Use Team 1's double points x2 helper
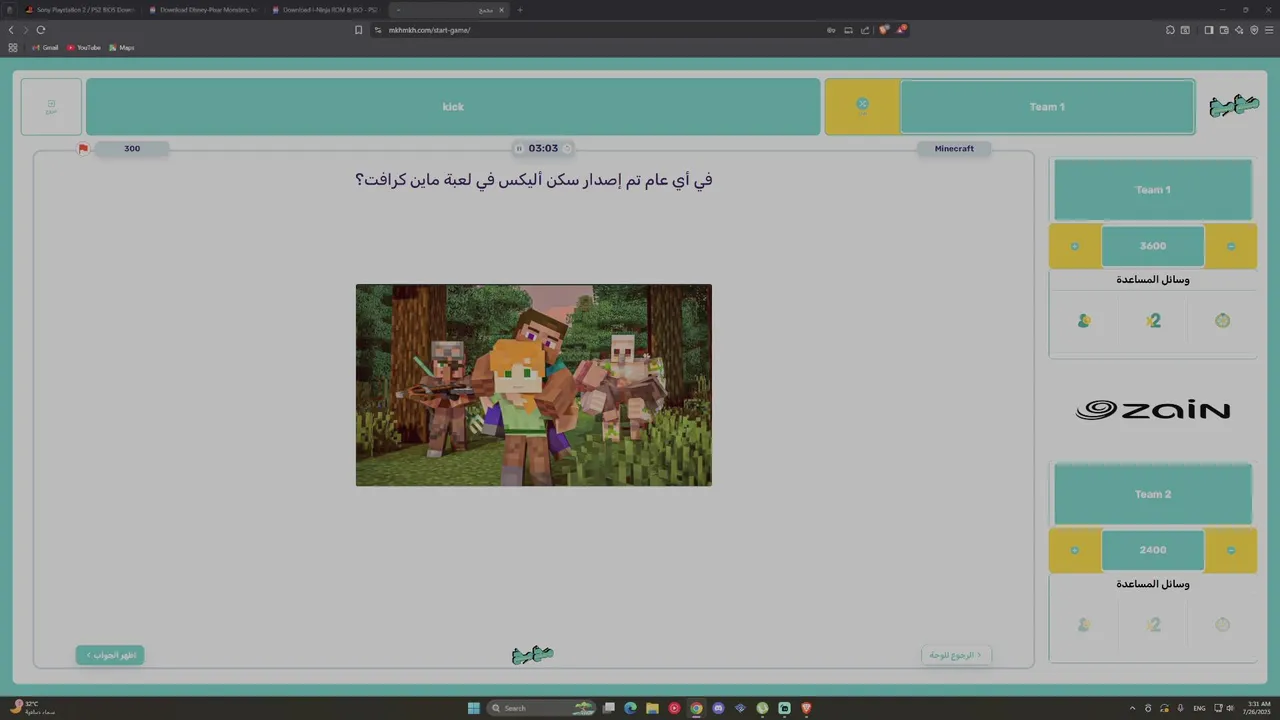The image size is (1280, 720). click(1153, 321)
